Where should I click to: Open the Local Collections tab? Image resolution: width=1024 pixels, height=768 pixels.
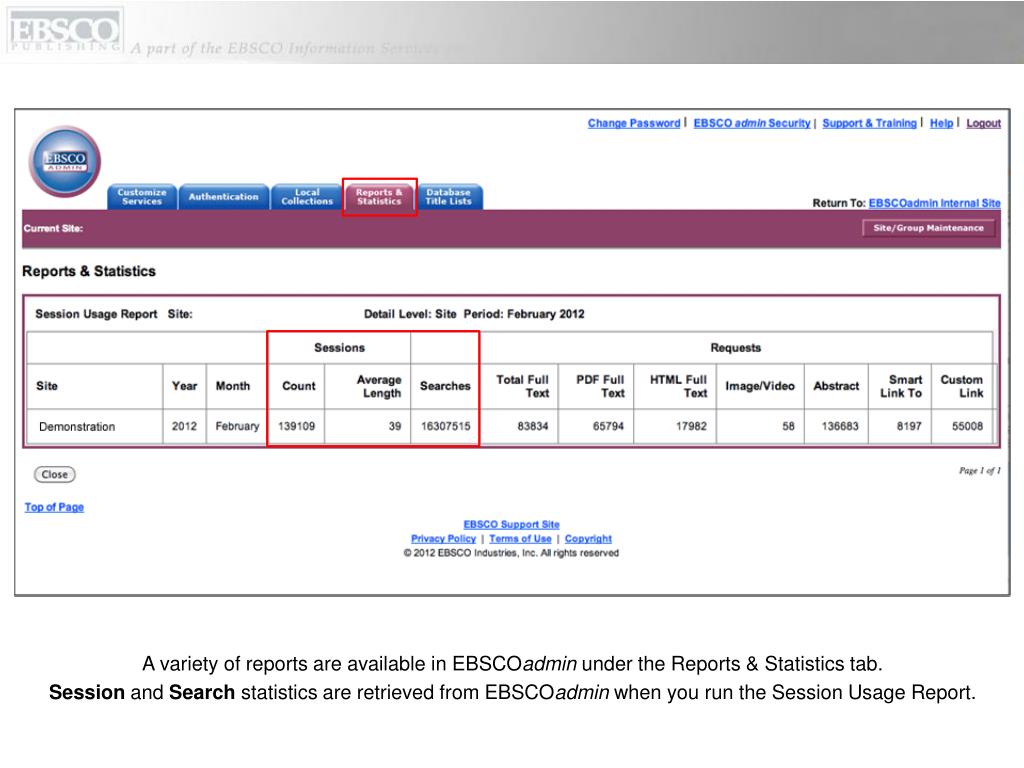click(x=307, y=197)
